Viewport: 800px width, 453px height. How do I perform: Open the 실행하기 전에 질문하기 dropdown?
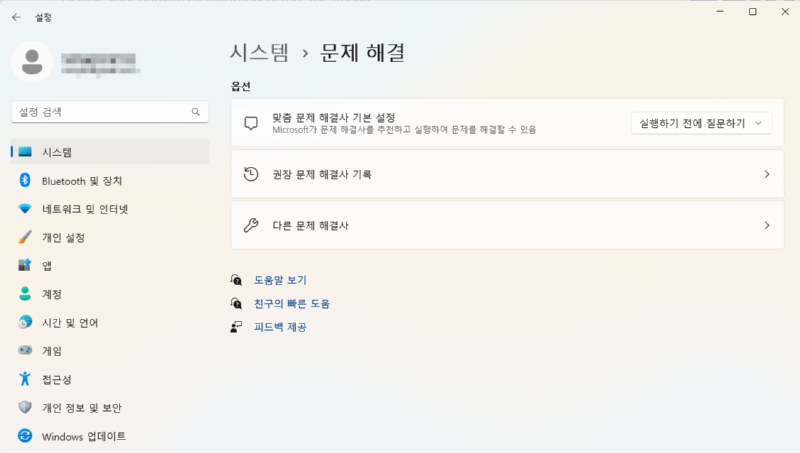pos(701,123)
